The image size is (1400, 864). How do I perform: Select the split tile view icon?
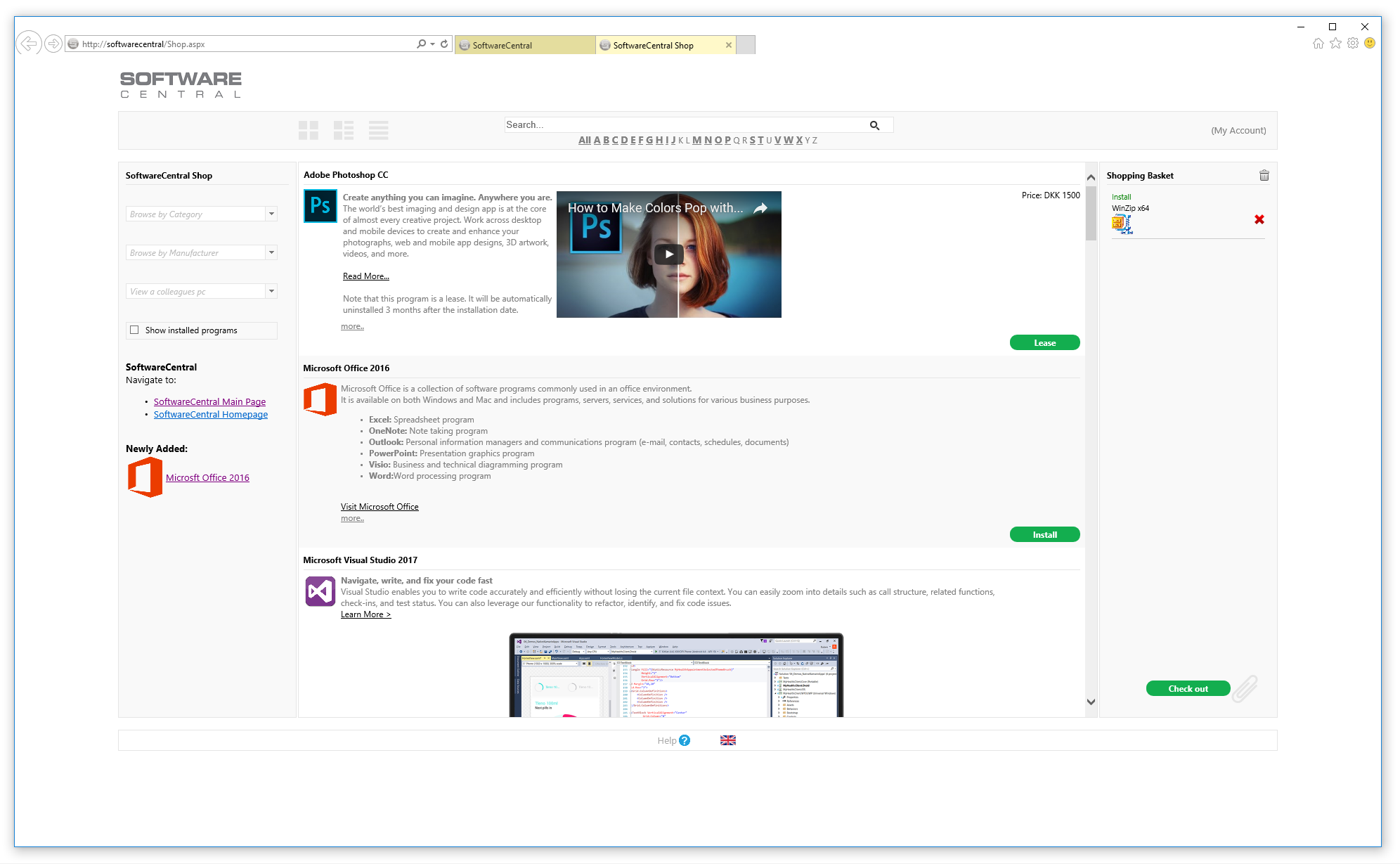(343, 130)
